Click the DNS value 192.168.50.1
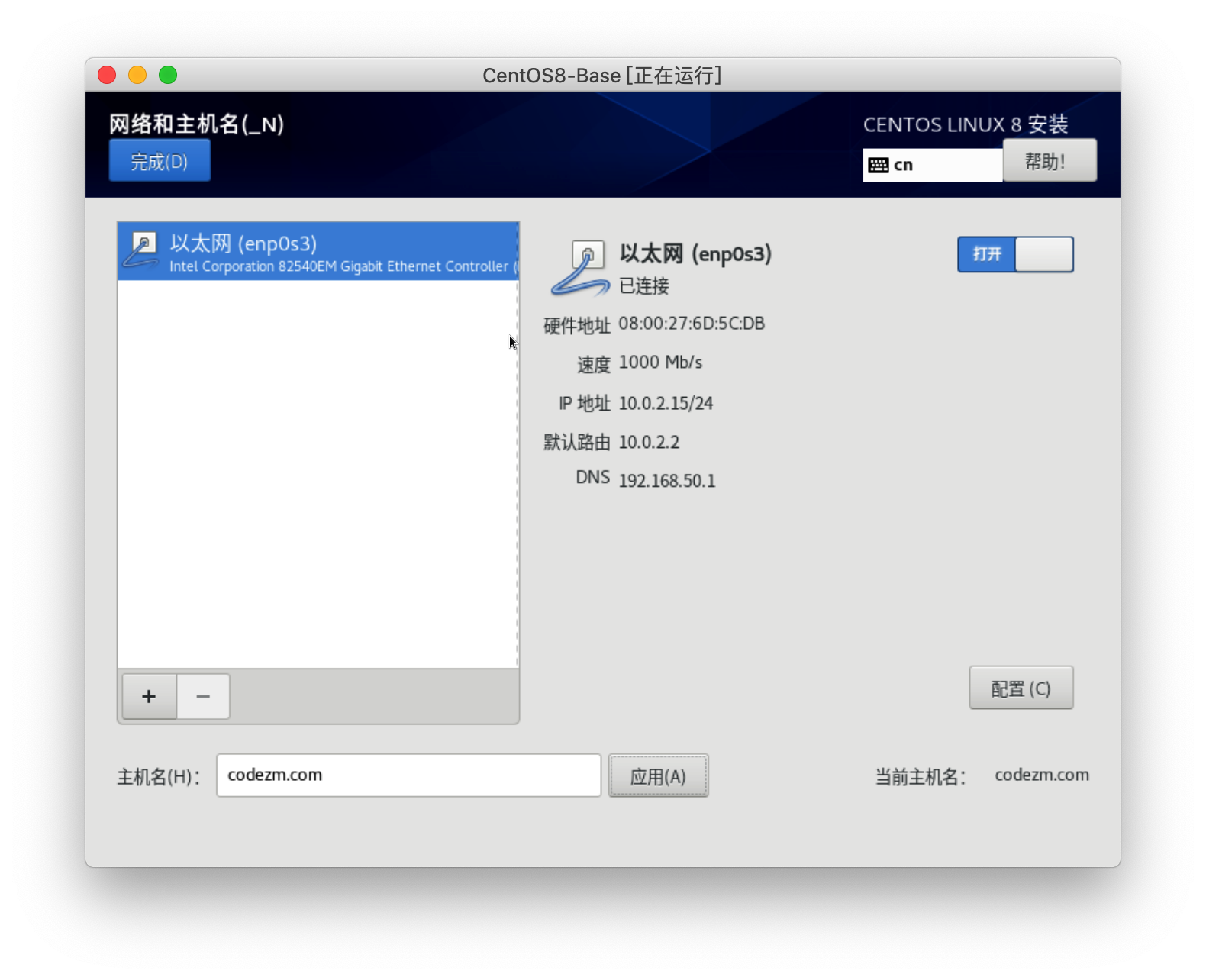 (x=666, y=481)
